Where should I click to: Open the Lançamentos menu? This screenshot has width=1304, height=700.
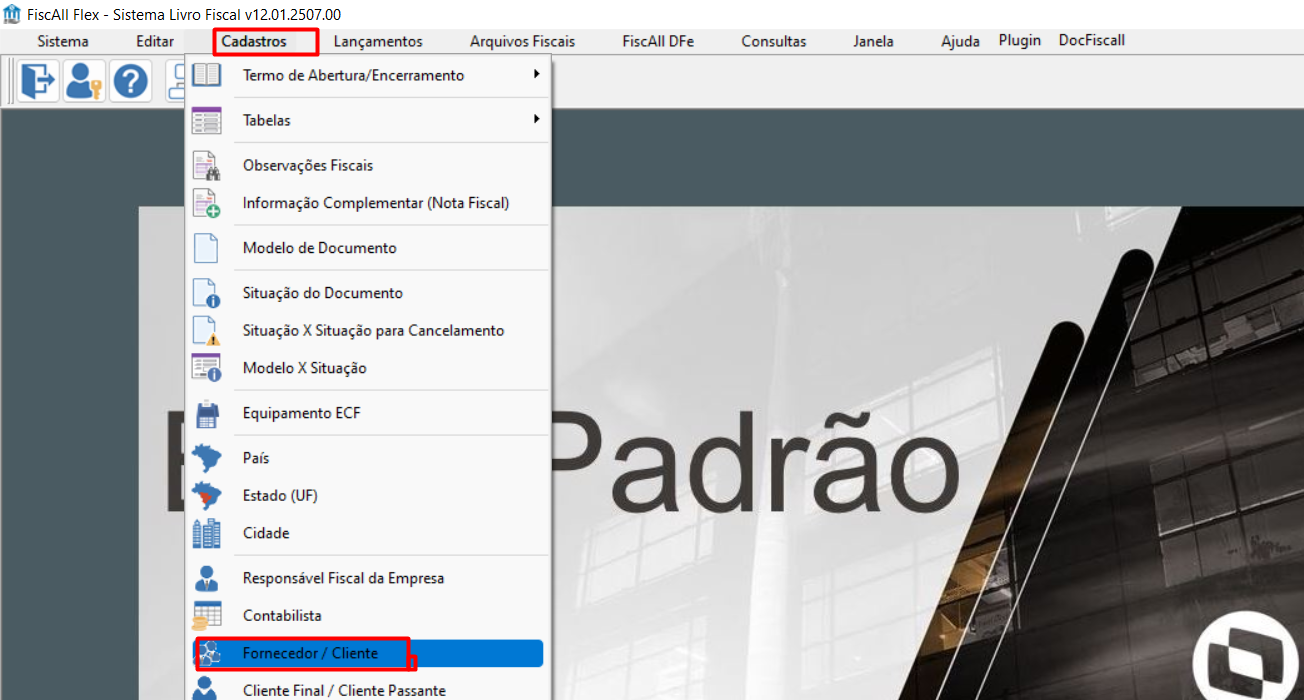378,41
